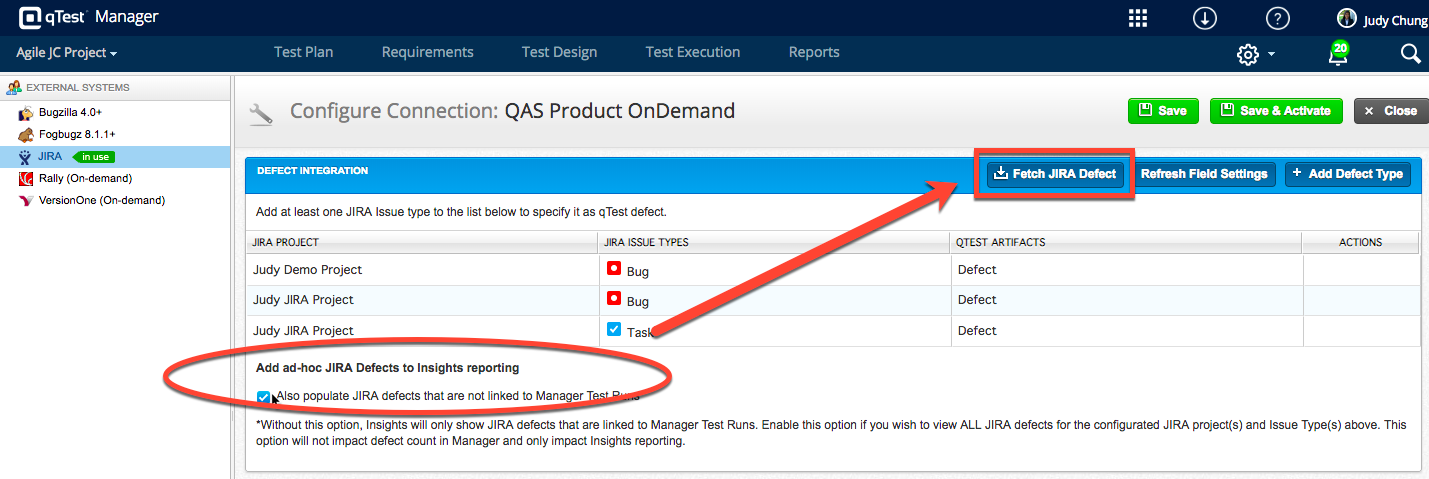Select Fogbugz 8.1.1+ in the sidebar
Screen dimensions: 1429x479
tap(77, 134)
